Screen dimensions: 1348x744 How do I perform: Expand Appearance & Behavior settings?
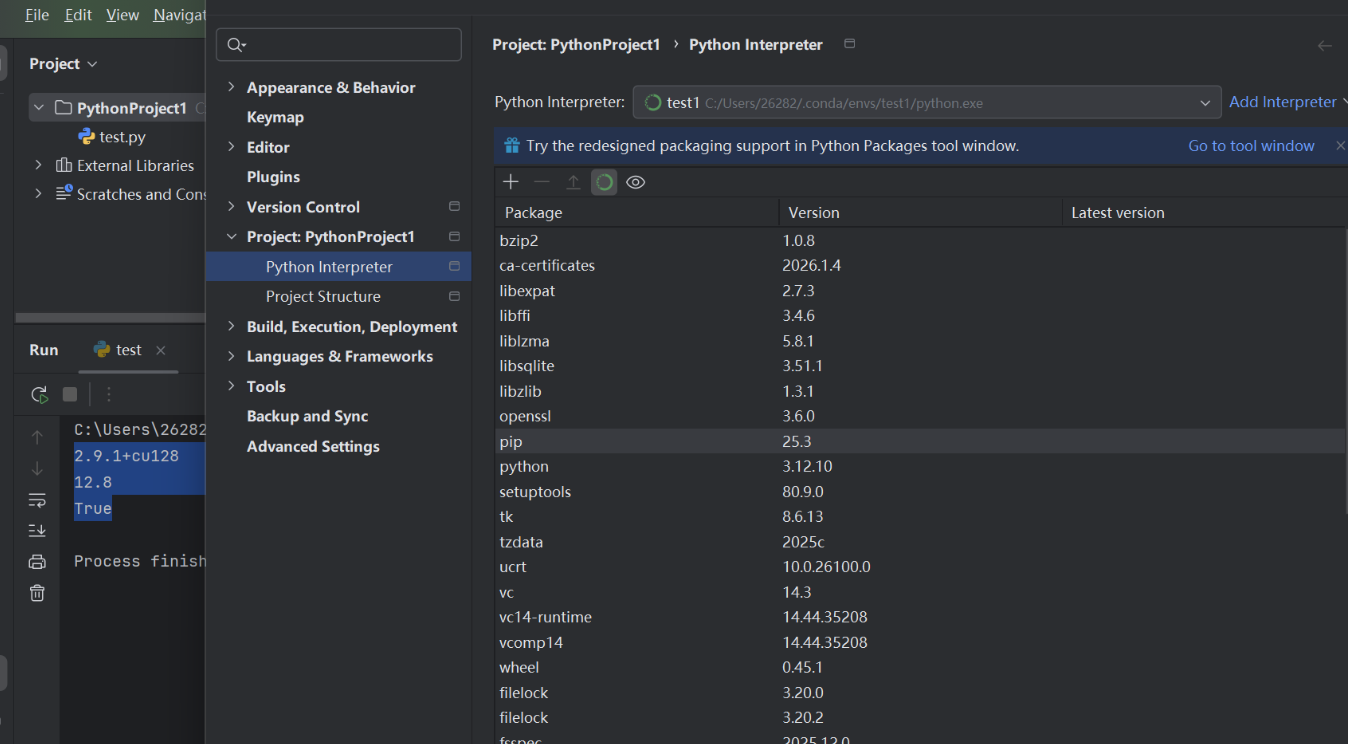(231, 88)
